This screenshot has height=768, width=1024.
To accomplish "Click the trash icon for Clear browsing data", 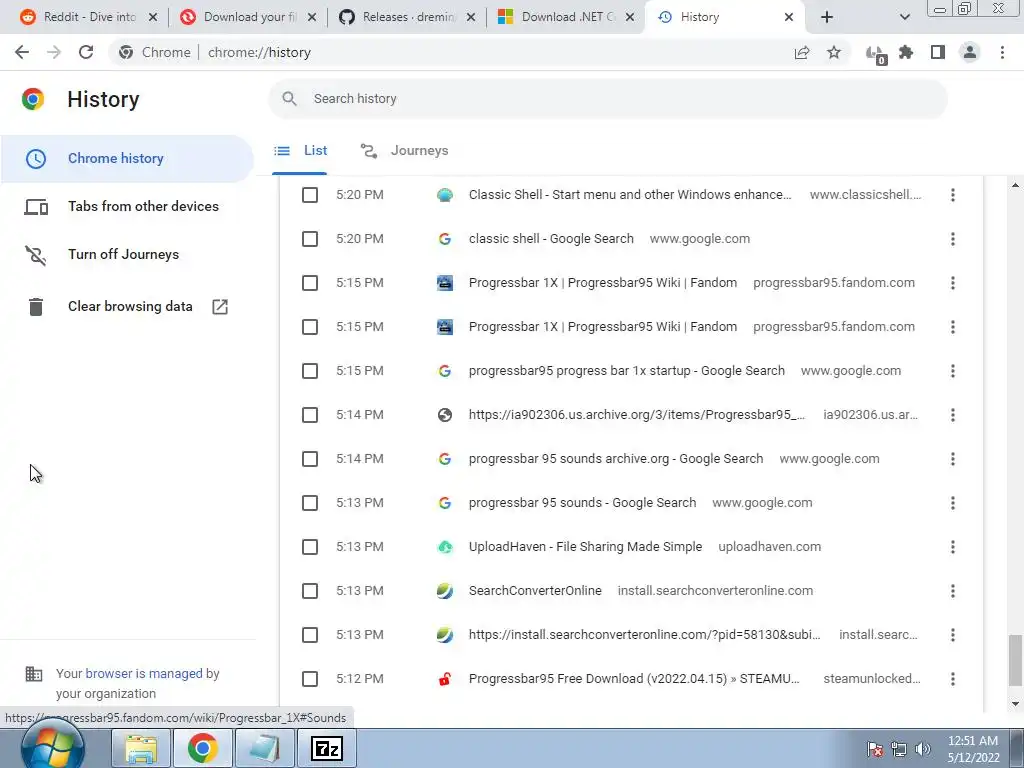I will click(x=36, y=306).
